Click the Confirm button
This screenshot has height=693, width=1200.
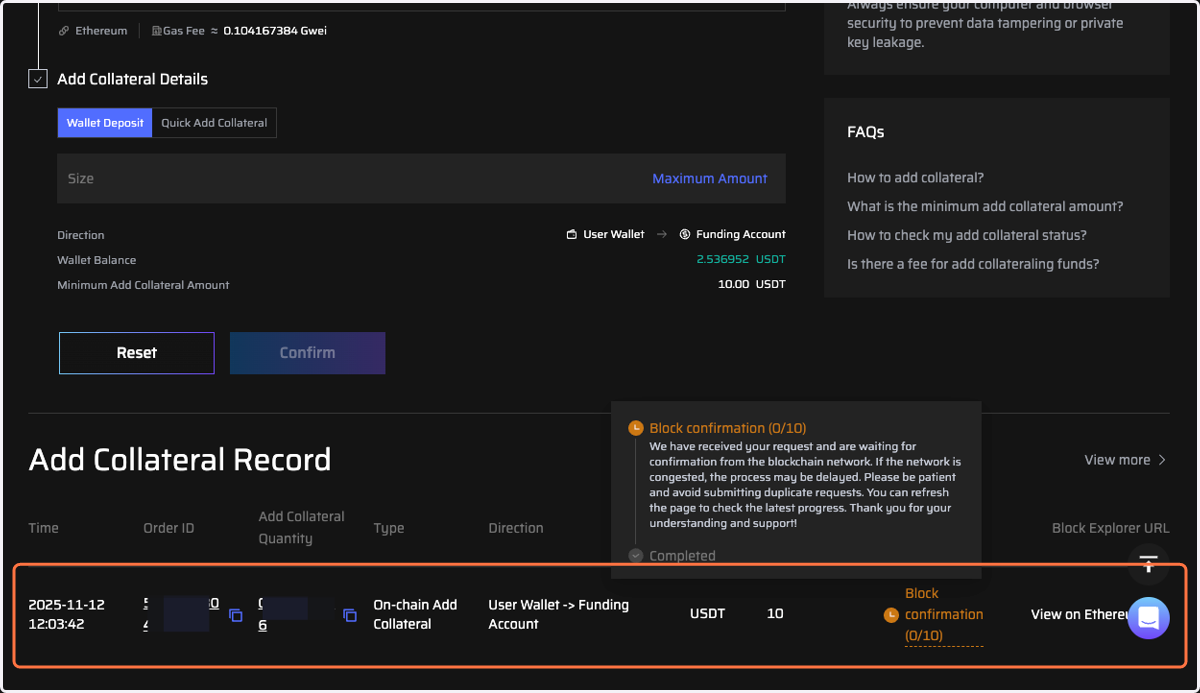(308, 353)
